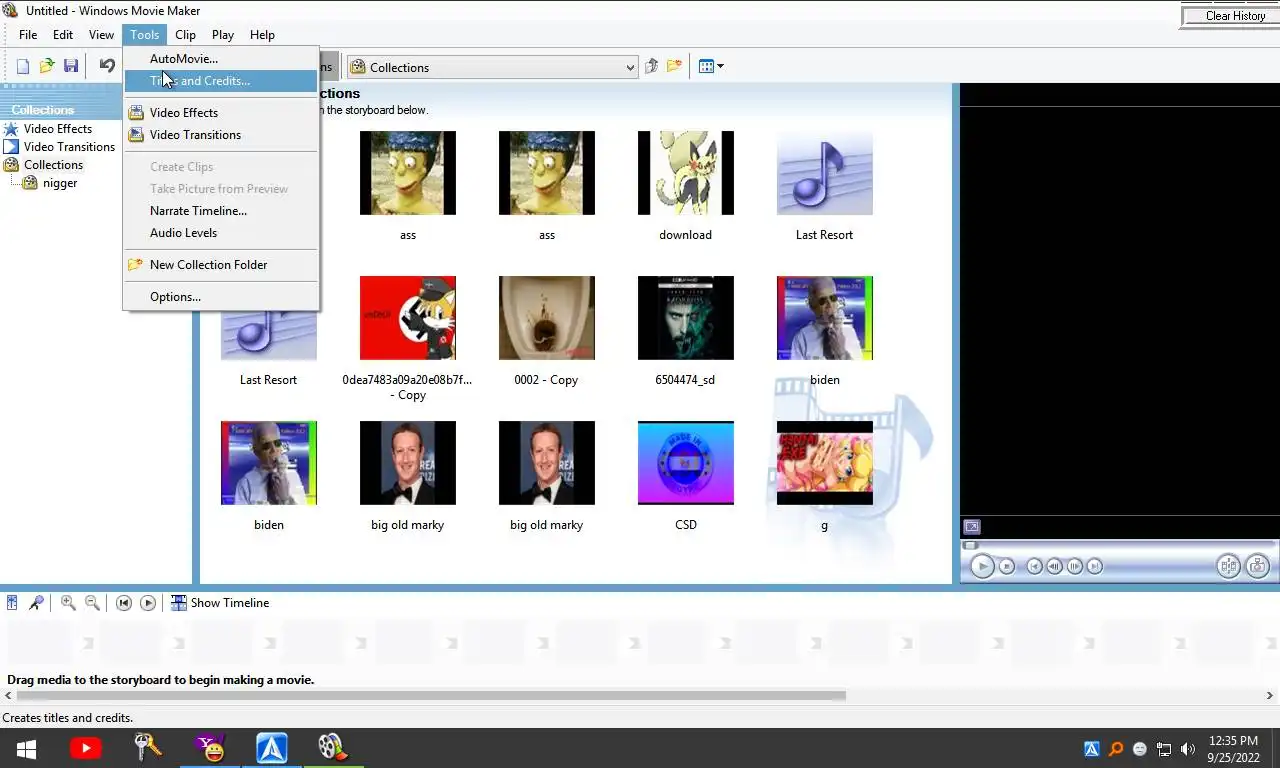Screen dimensions: 1280x768
Task: Open the Views dropdown in the toolbar
Action: pyautogui.click(x=711, y=67)
